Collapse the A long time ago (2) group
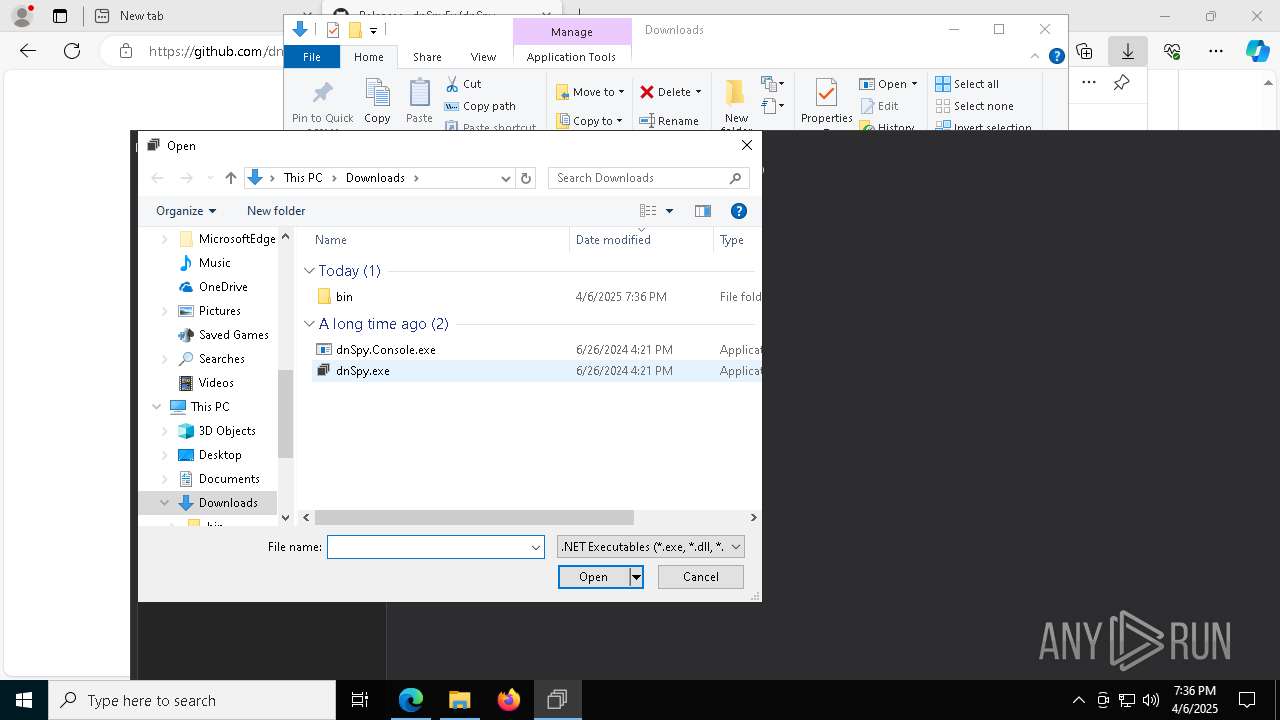This screenshot has height=720, width=1280. pos(309,324)
